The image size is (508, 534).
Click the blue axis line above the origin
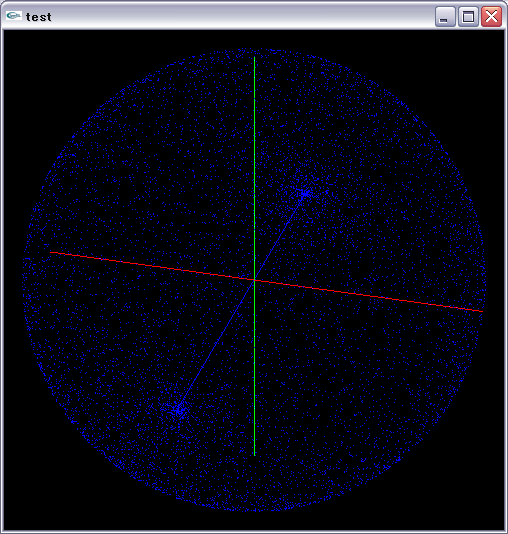279,238
